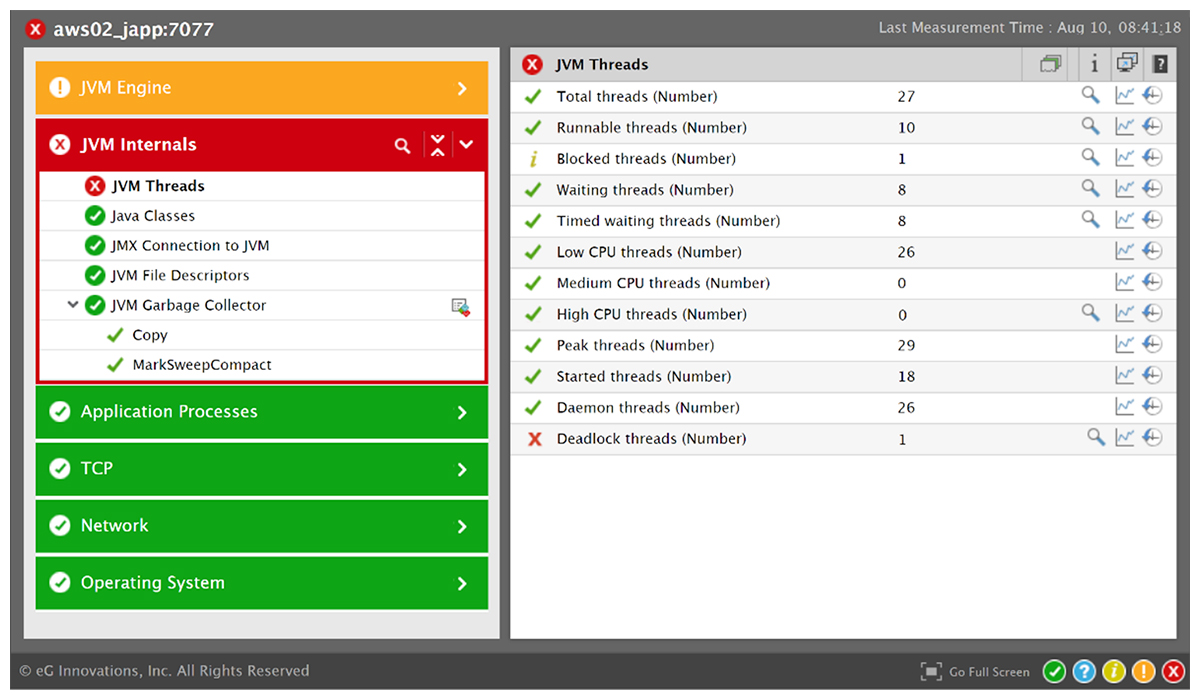
Task: View graph for Peak threads
Action: coord(1125,344)
